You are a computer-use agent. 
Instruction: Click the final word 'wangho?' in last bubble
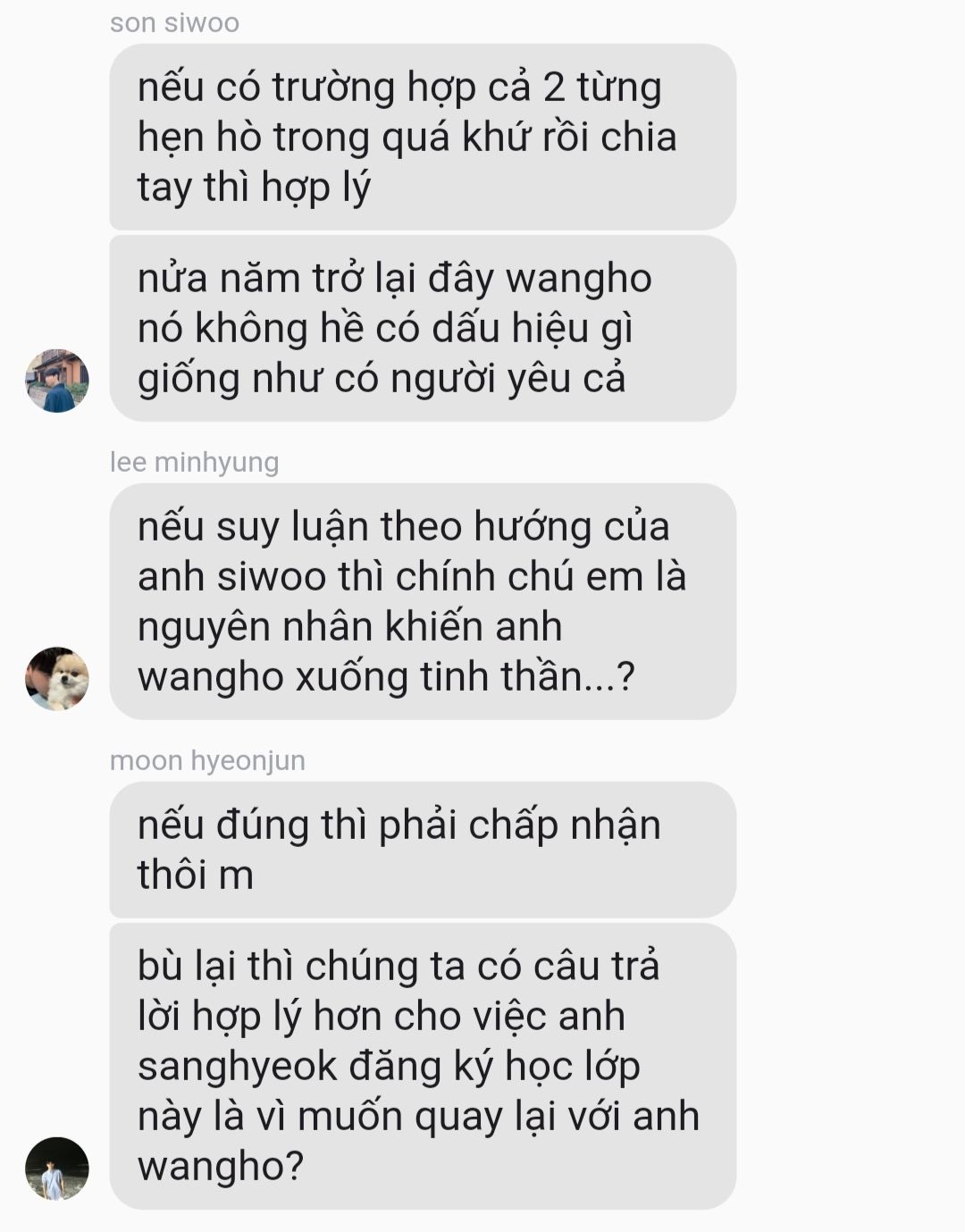point(221,1167)
